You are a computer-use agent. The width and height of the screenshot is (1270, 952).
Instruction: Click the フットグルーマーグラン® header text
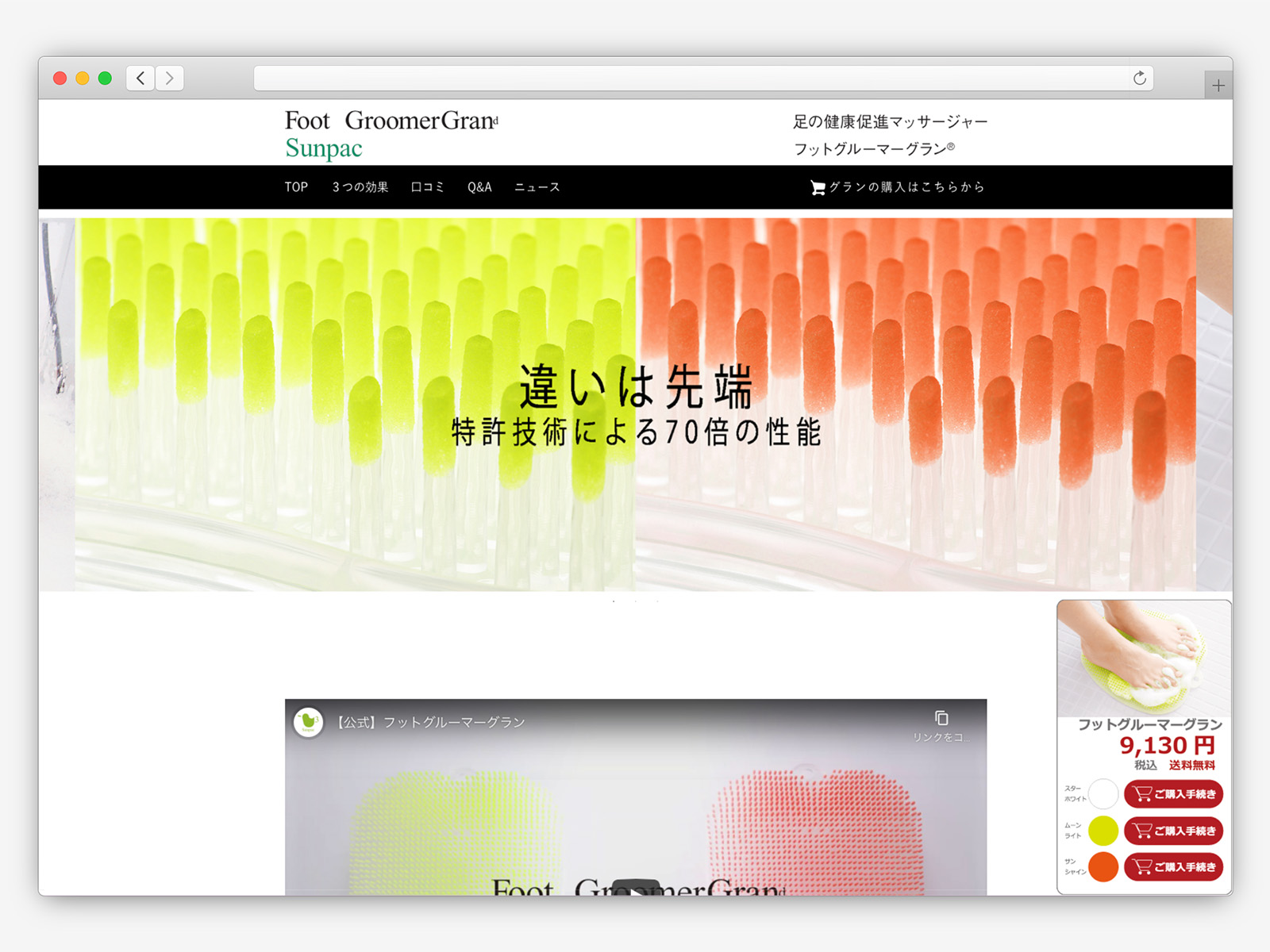click(x=874, y=149)
